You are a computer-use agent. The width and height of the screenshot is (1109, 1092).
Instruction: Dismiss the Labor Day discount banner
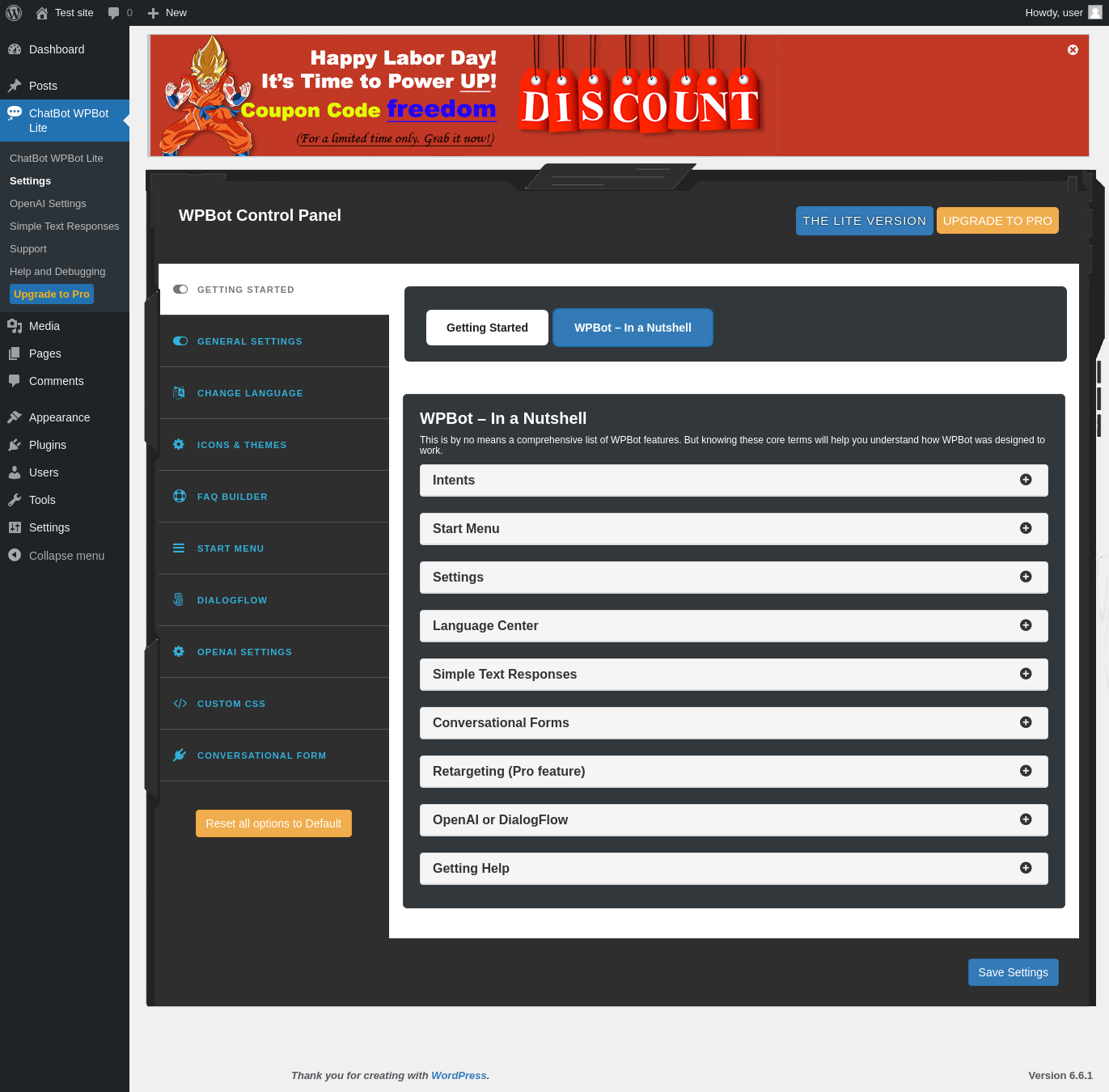pyautogui.click(x=1073, y=50)
